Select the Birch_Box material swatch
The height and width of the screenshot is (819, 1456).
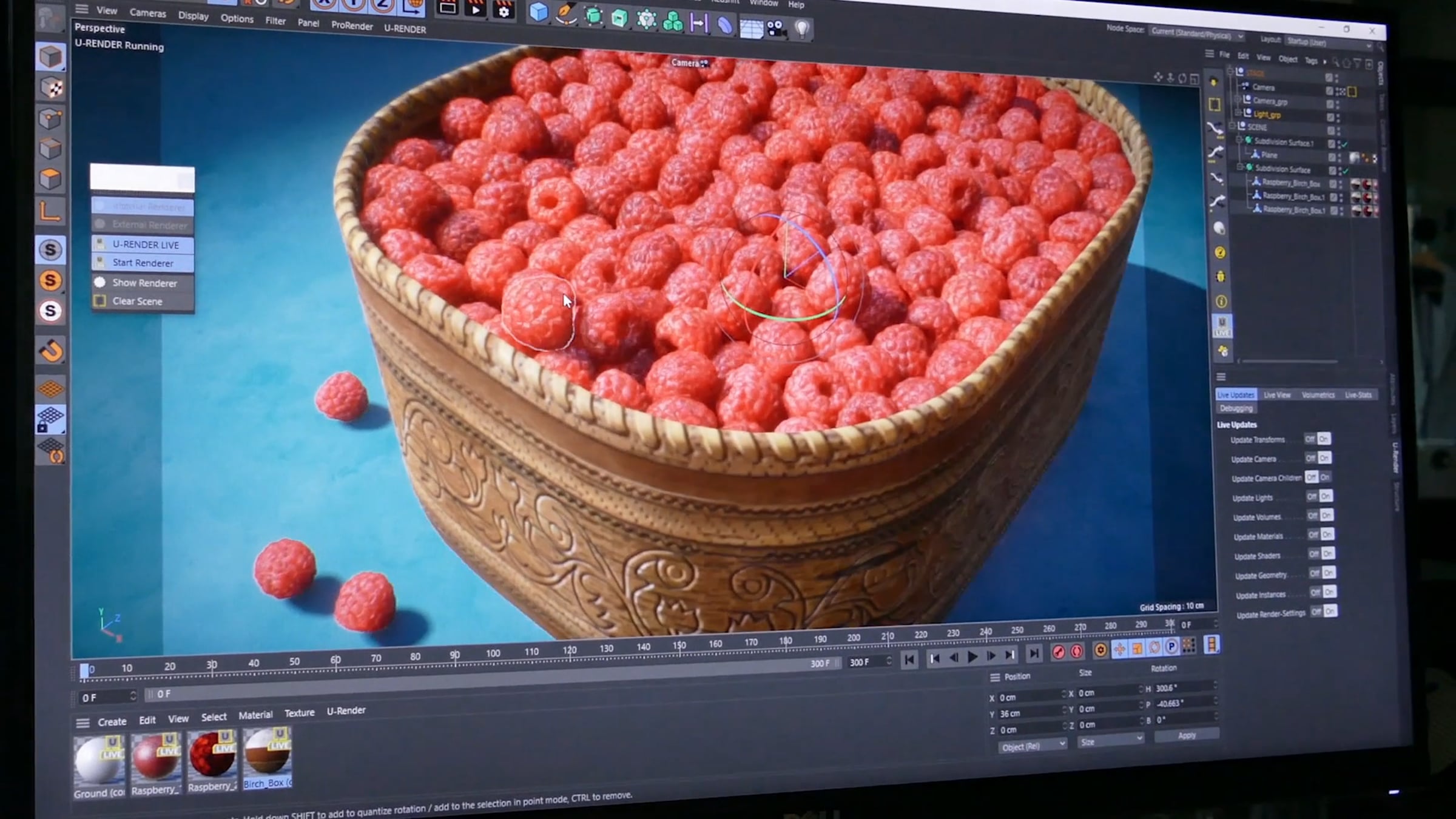click(268, 758)
